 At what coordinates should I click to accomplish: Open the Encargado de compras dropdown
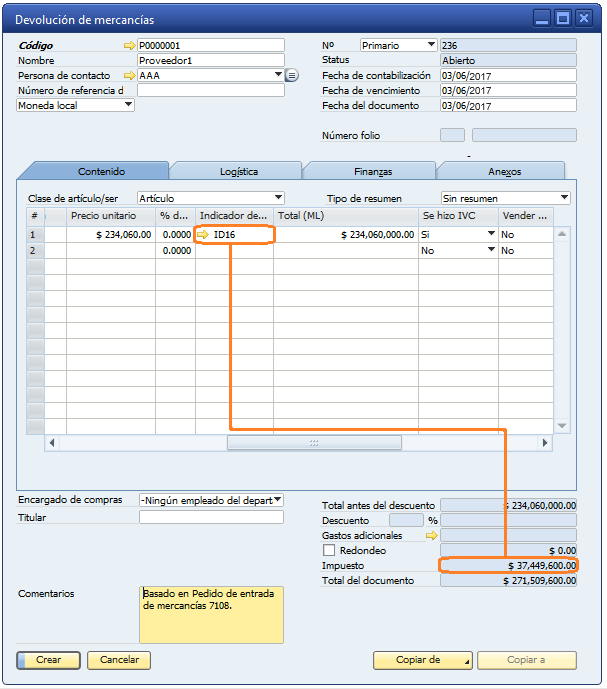[x=277, y=500]
